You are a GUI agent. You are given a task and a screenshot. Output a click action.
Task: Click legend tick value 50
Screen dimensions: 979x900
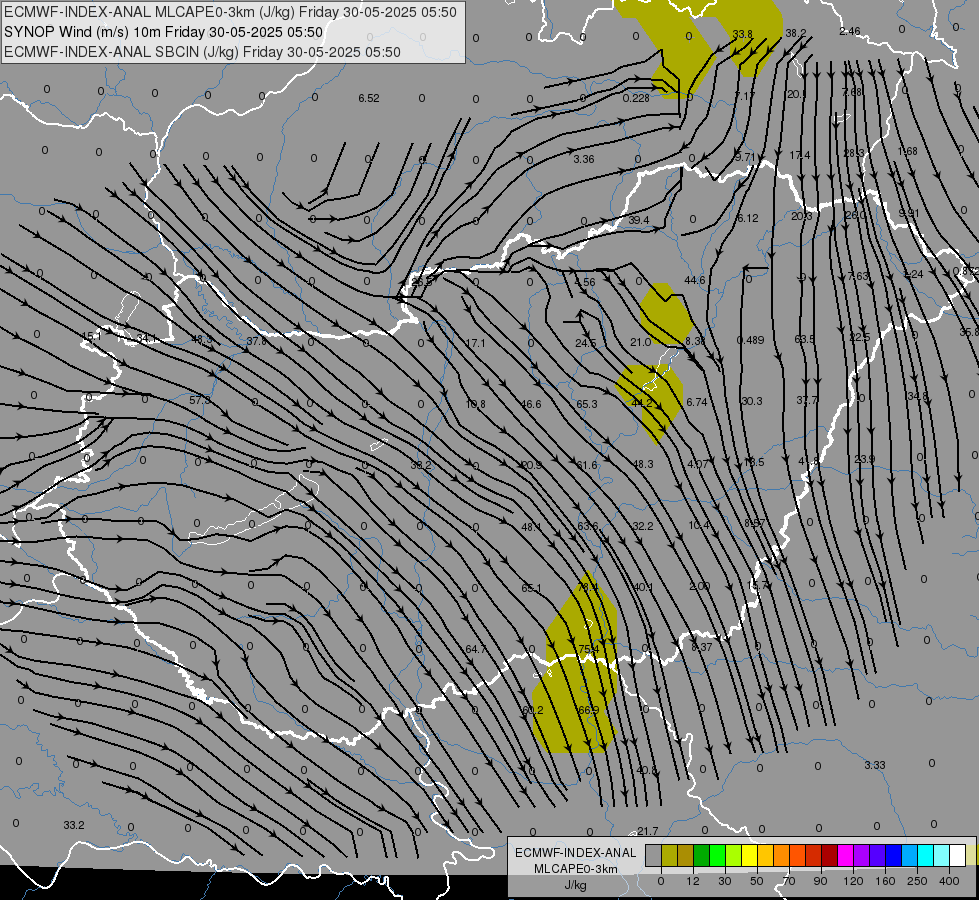point(757,881)
